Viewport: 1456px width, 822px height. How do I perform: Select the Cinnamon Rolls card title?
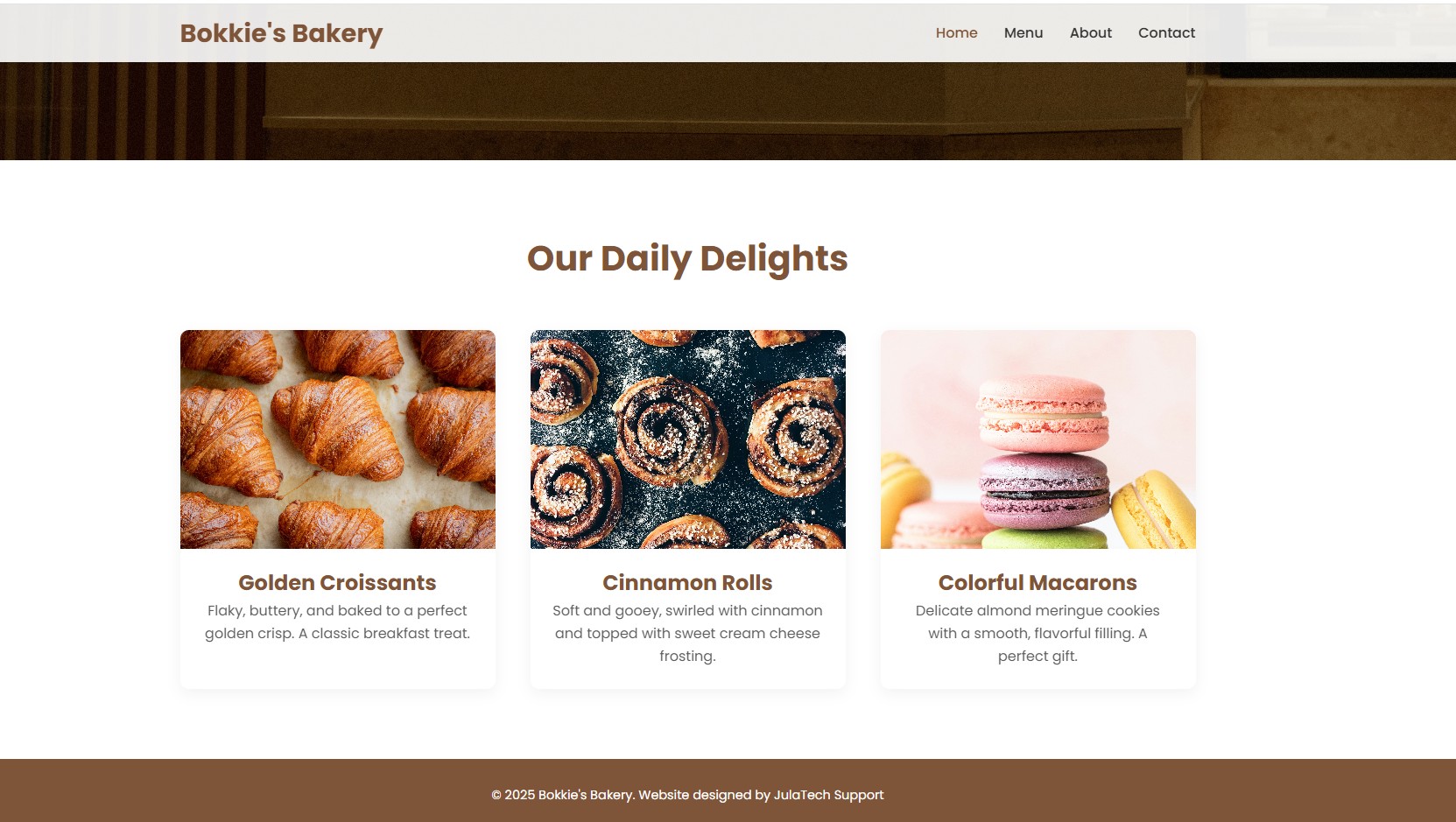(x=687, y=582)
